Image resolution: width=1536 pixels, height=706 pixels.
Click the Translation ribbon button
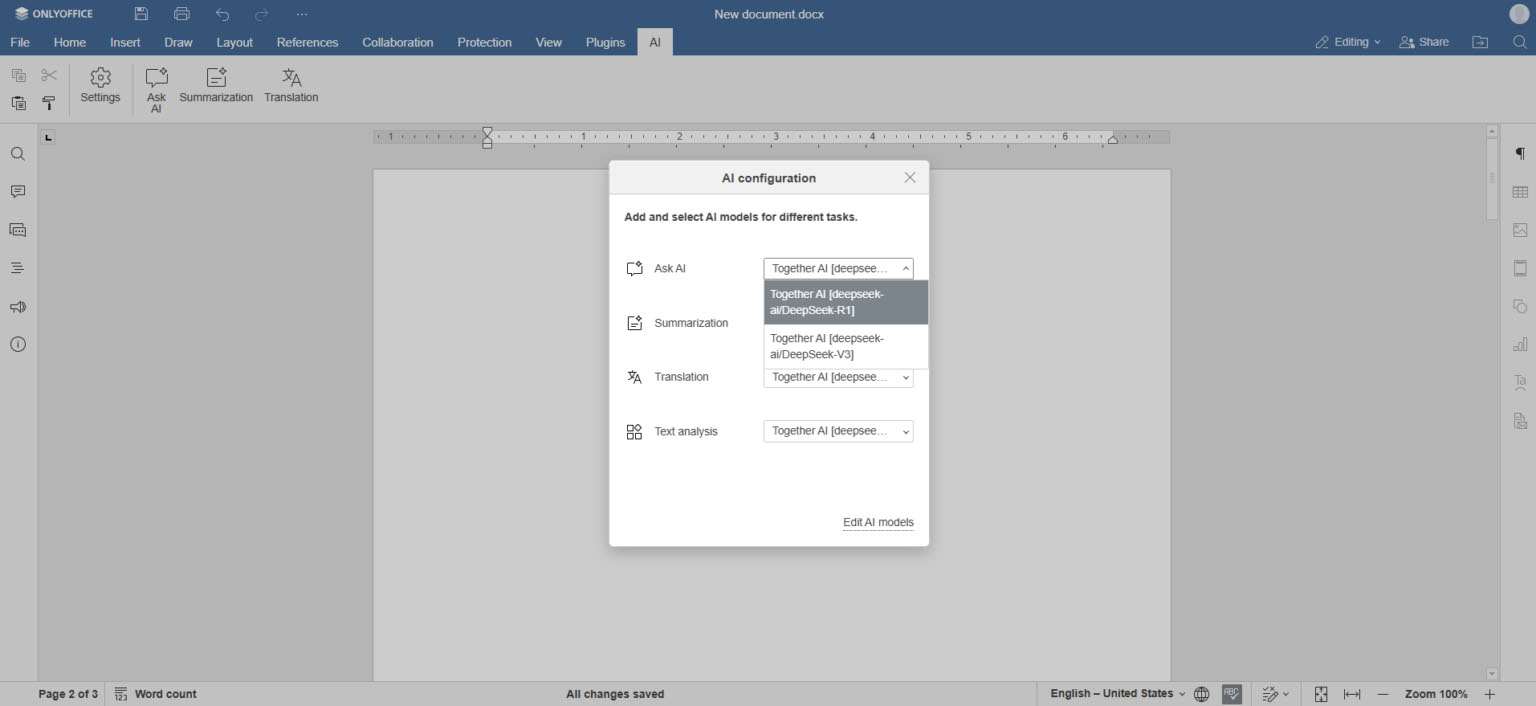click(291, 85)
